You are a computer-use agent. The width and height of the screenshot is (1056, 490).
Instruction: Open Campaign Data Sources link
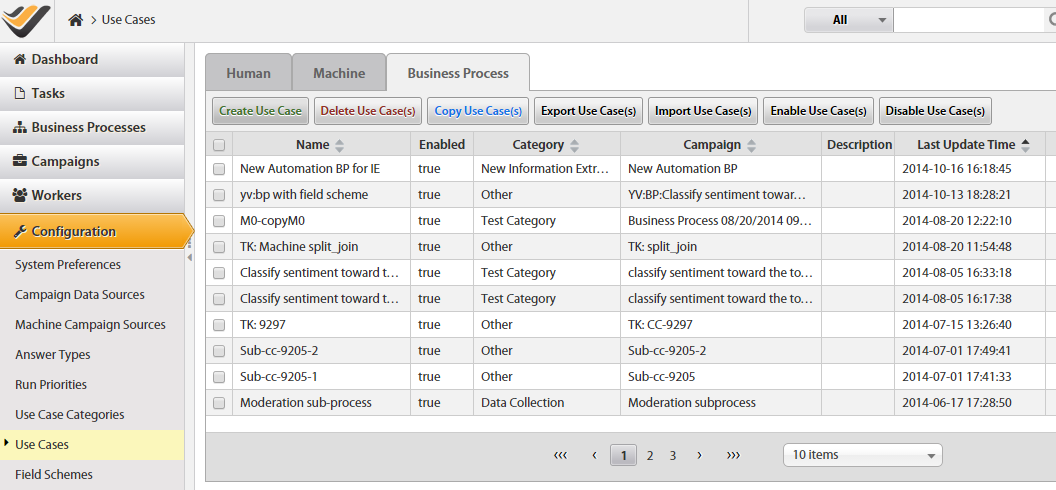[x=79, y=295]
